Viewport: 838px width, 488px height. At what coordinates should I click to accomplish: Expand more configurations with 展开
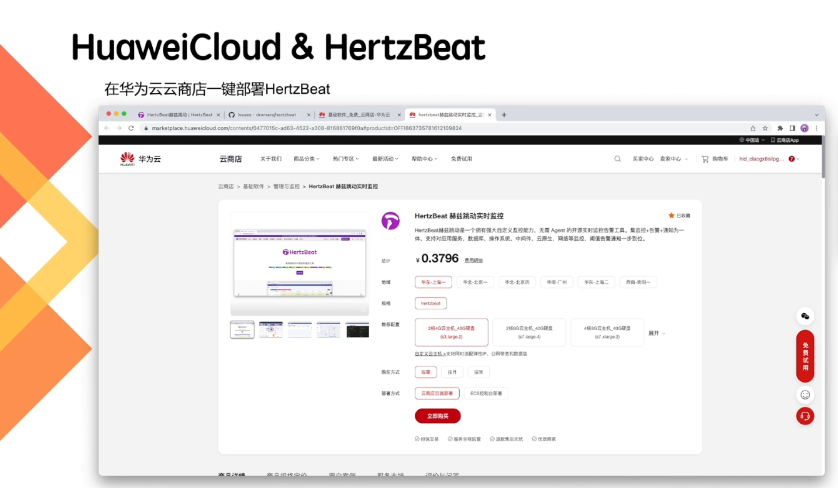[657, 333]
